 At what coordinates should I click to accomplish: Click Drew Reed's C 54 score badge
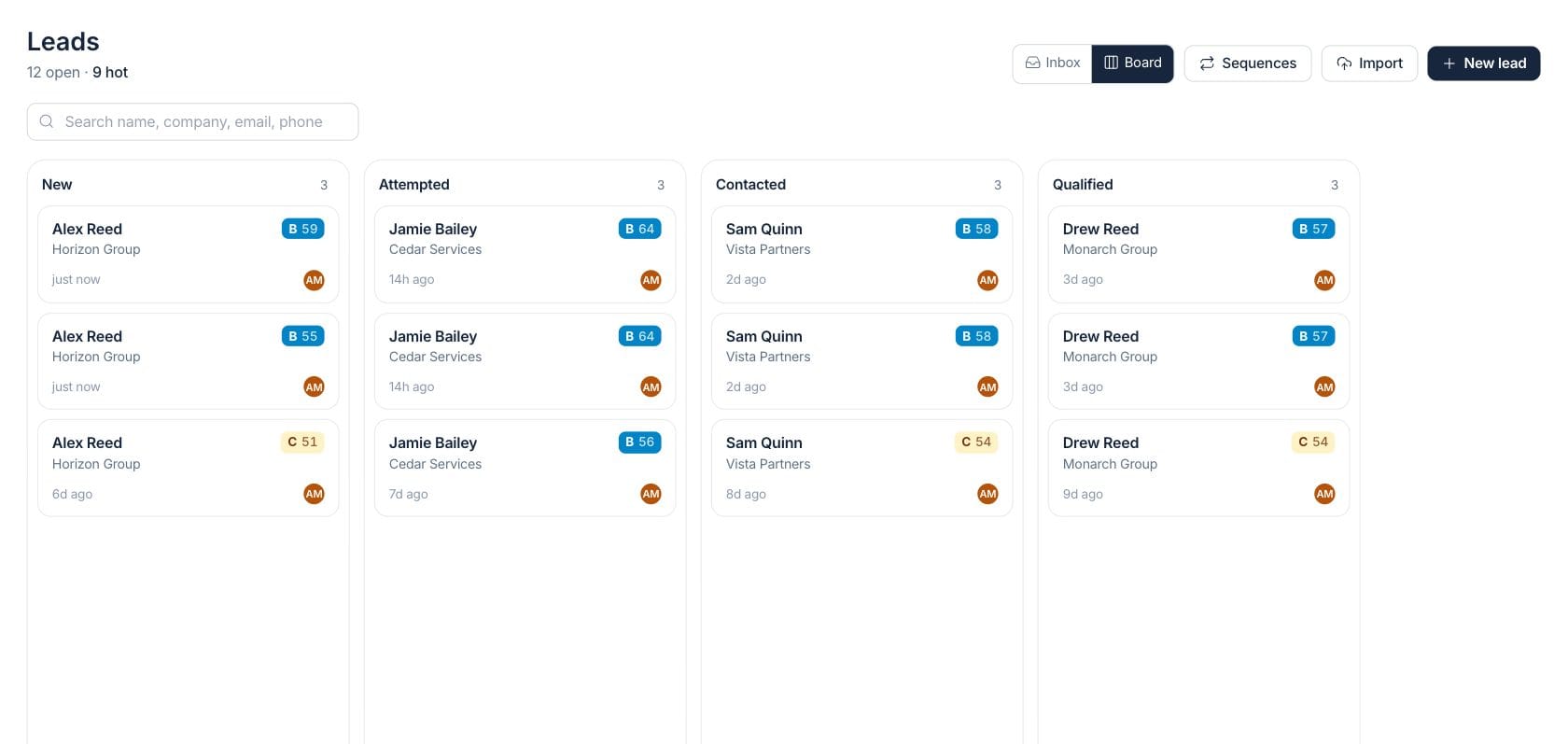point(1313,442)
